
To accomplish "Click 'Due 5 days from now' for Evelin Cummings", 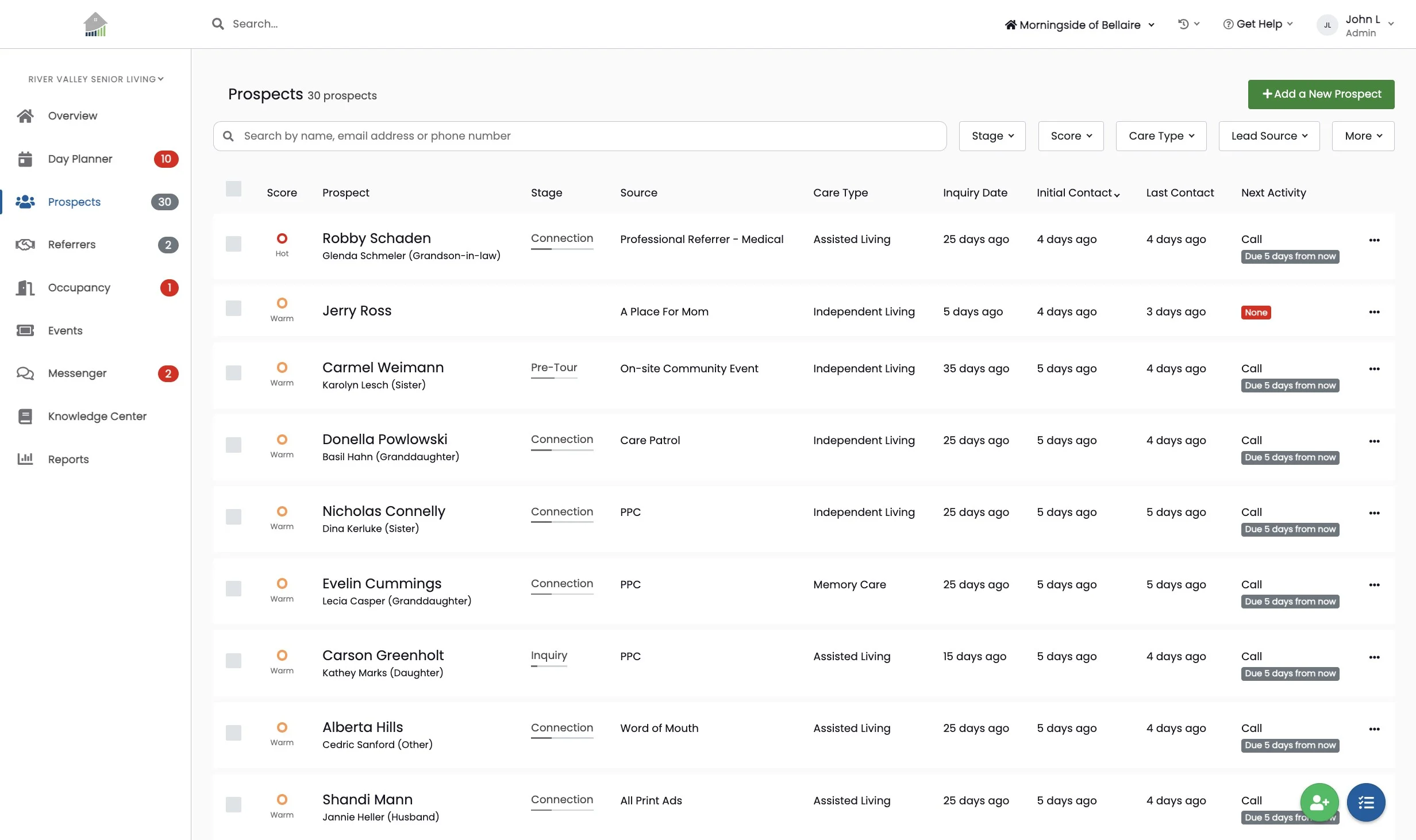I will (1290, 602).
